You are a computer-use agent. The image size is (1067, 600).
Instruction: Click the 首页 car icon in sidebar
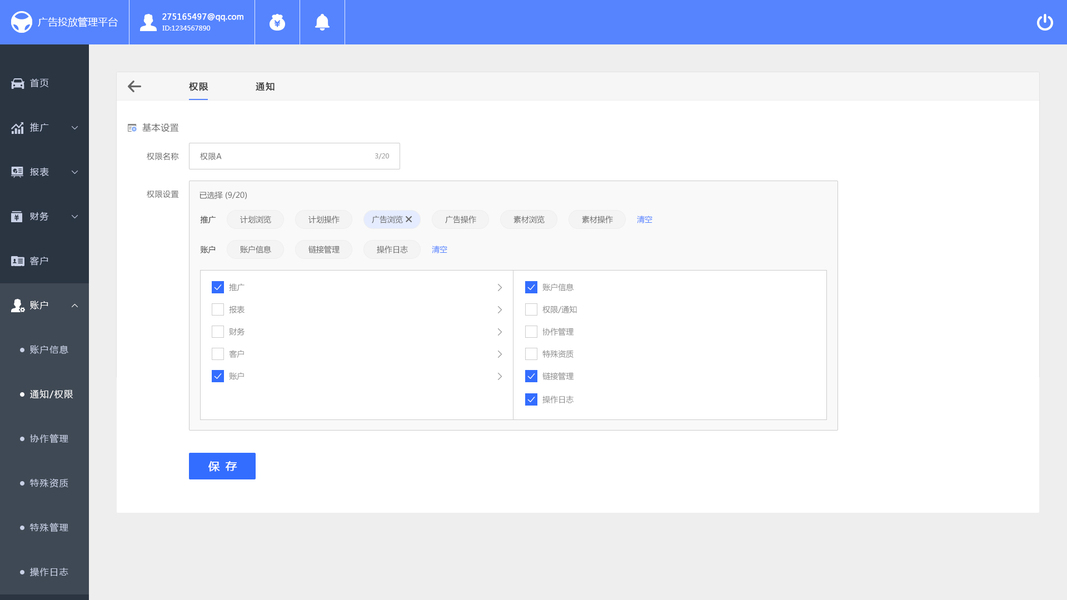18,83
